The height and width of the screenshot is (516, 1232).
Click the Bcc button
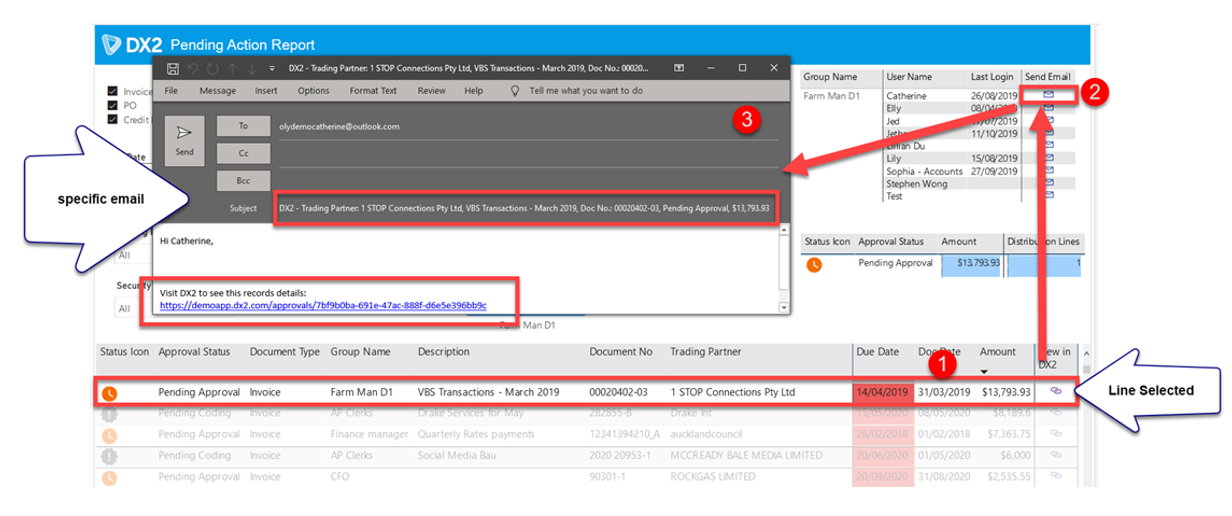(x=243, y=180)
